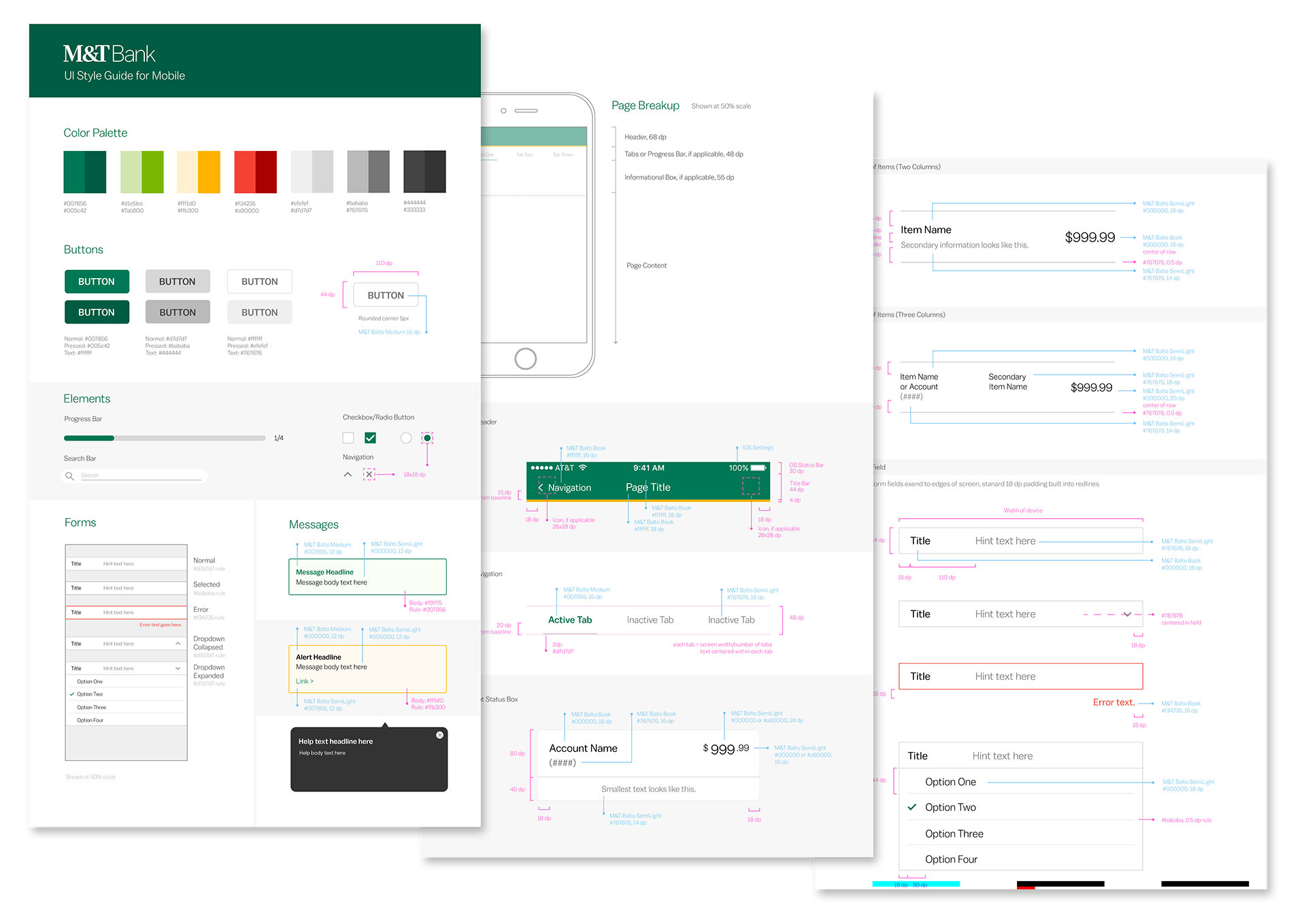Viewport: 1306px width, 924px height.
Task: Click the top green BUTTON
Action: click(x=97, y=281)
